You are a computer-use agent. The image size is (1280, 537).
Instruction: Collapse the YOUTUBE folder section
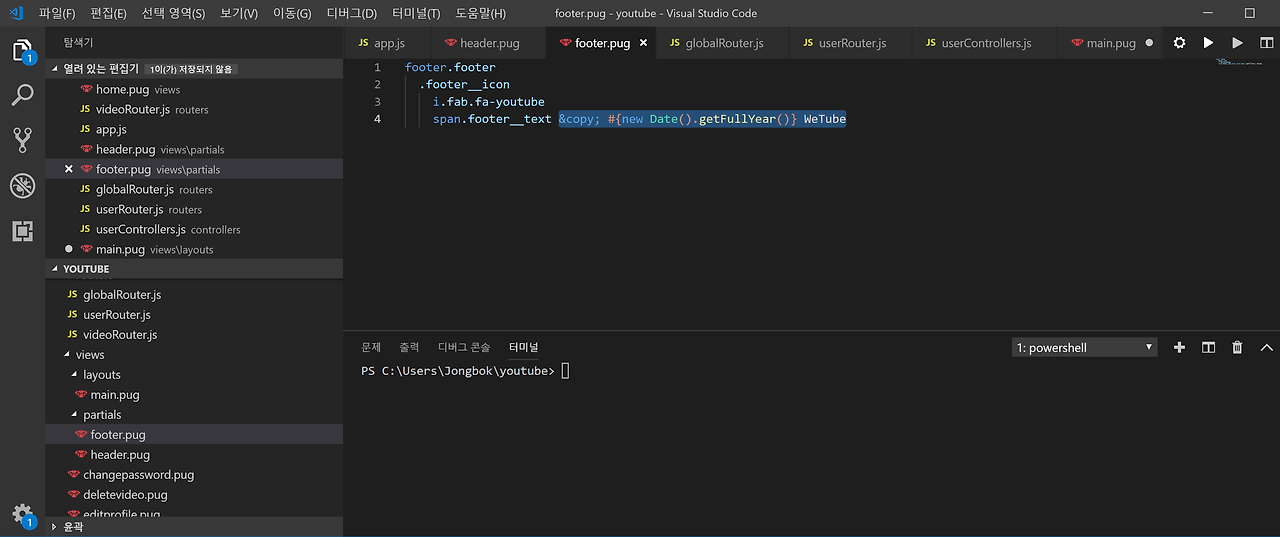click(x=55, y=269)
